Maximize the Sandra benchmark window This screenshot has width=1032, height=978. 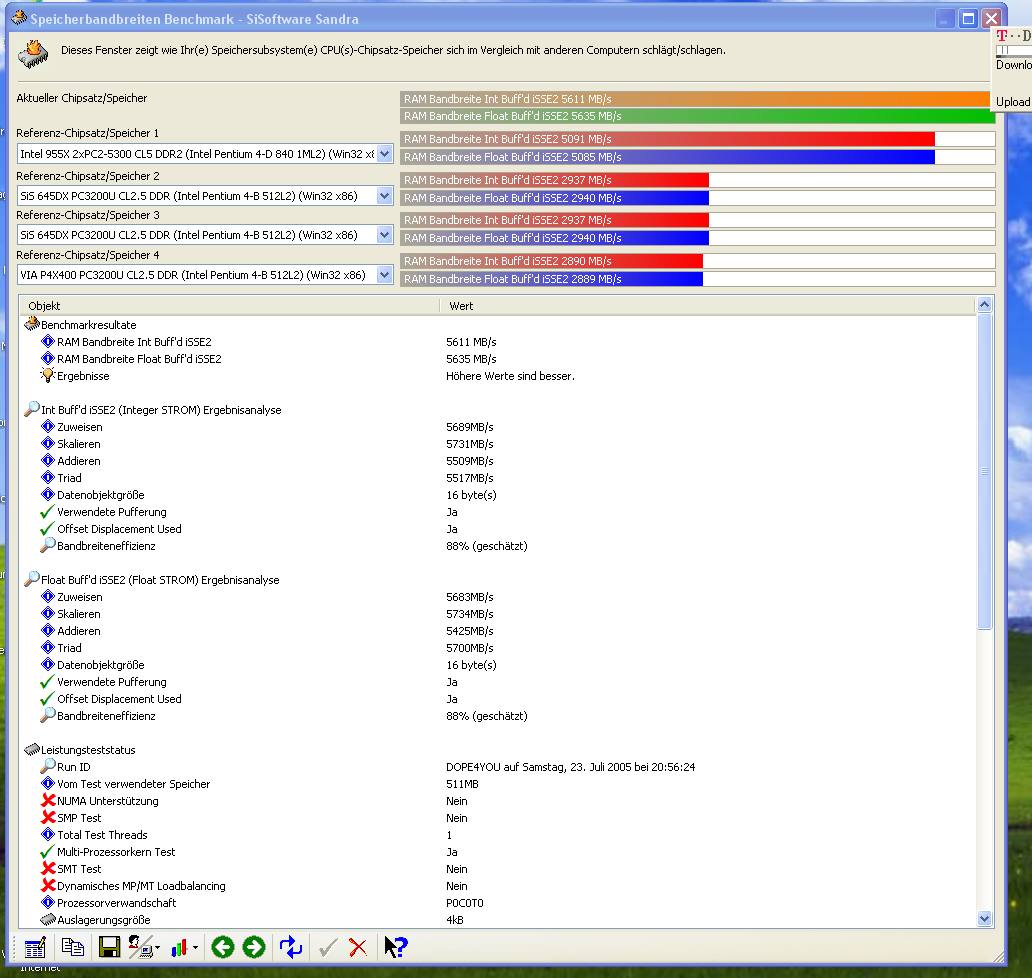968,18
